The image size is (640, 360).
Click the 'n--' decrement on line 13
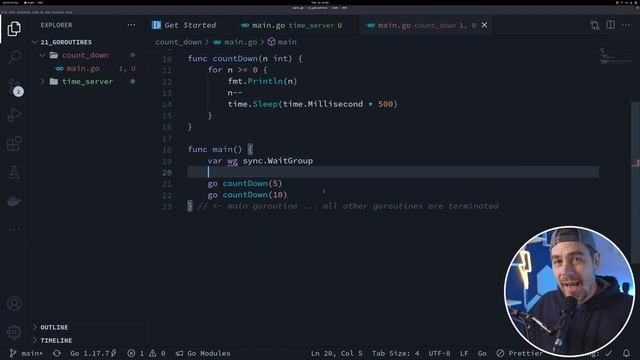click(235, 93)
